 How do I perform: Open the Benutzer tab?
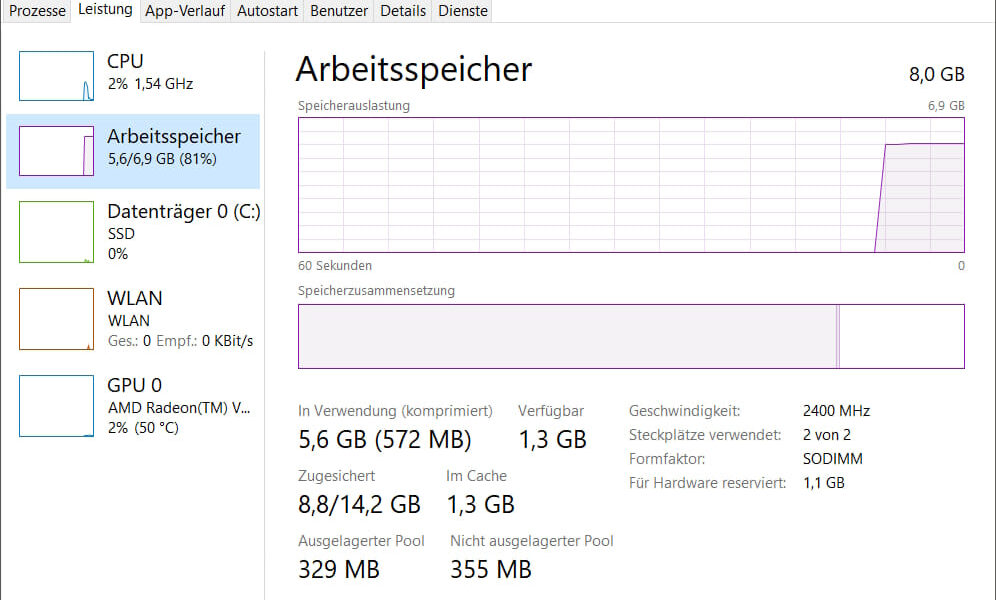(338, 10)
